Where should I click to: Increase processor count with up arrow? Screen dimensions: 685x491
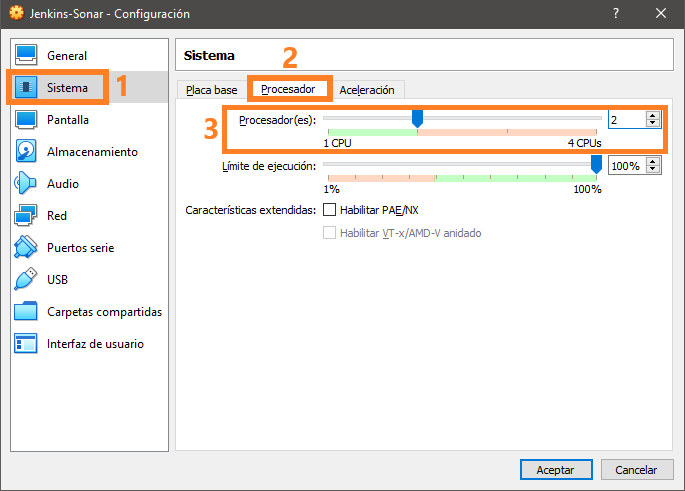653,116
